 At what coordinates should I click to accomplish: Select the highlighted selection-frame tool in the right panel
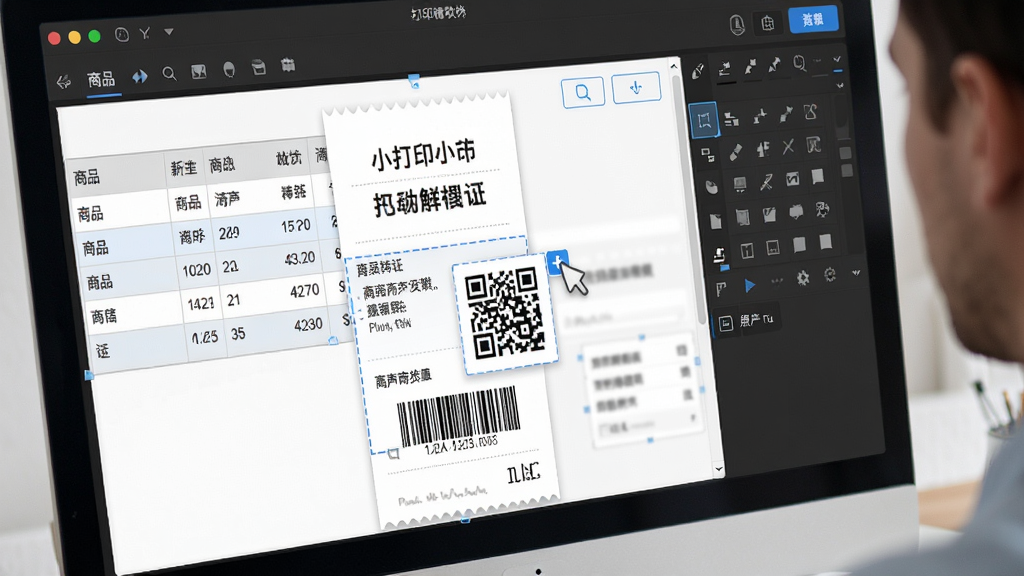coord(703,120)
